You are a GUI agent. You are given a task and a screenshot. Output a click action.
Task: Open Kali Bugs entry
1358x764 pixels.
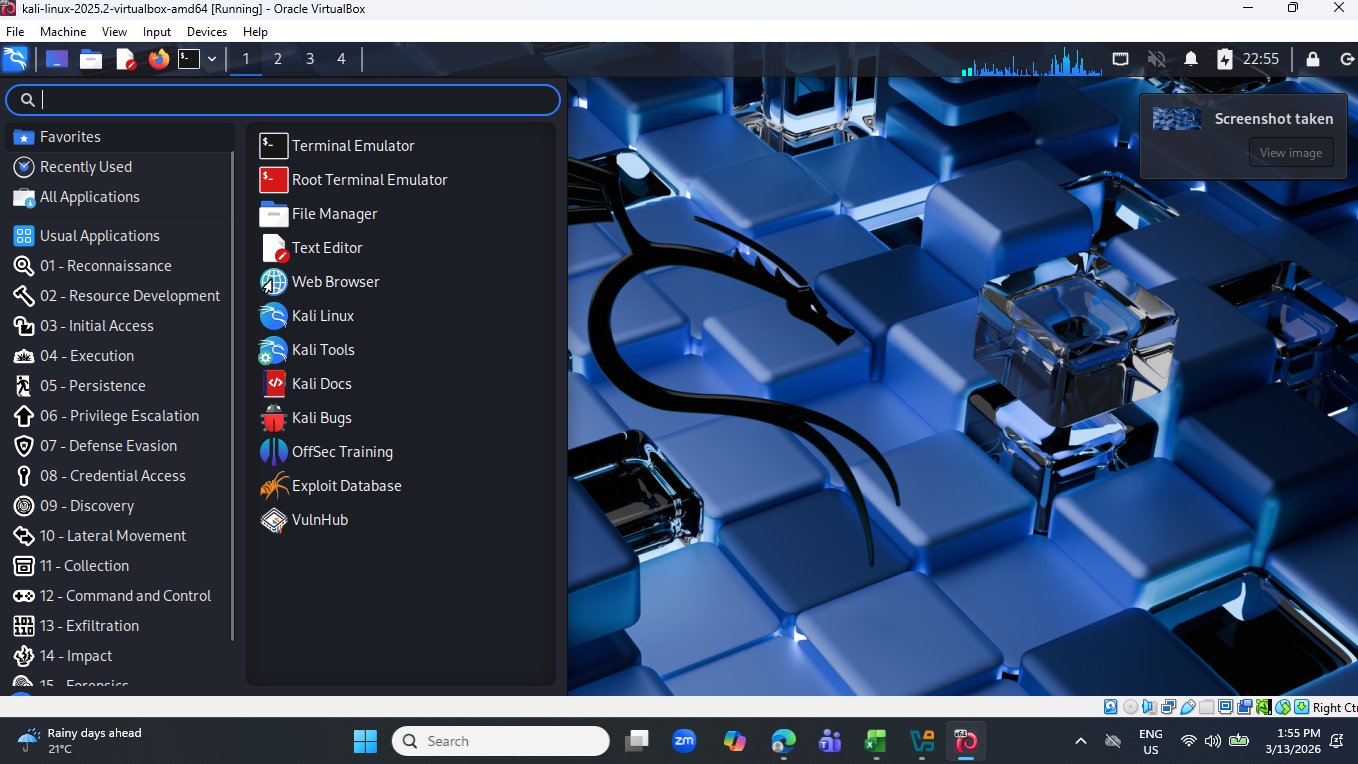click(401, 418)
